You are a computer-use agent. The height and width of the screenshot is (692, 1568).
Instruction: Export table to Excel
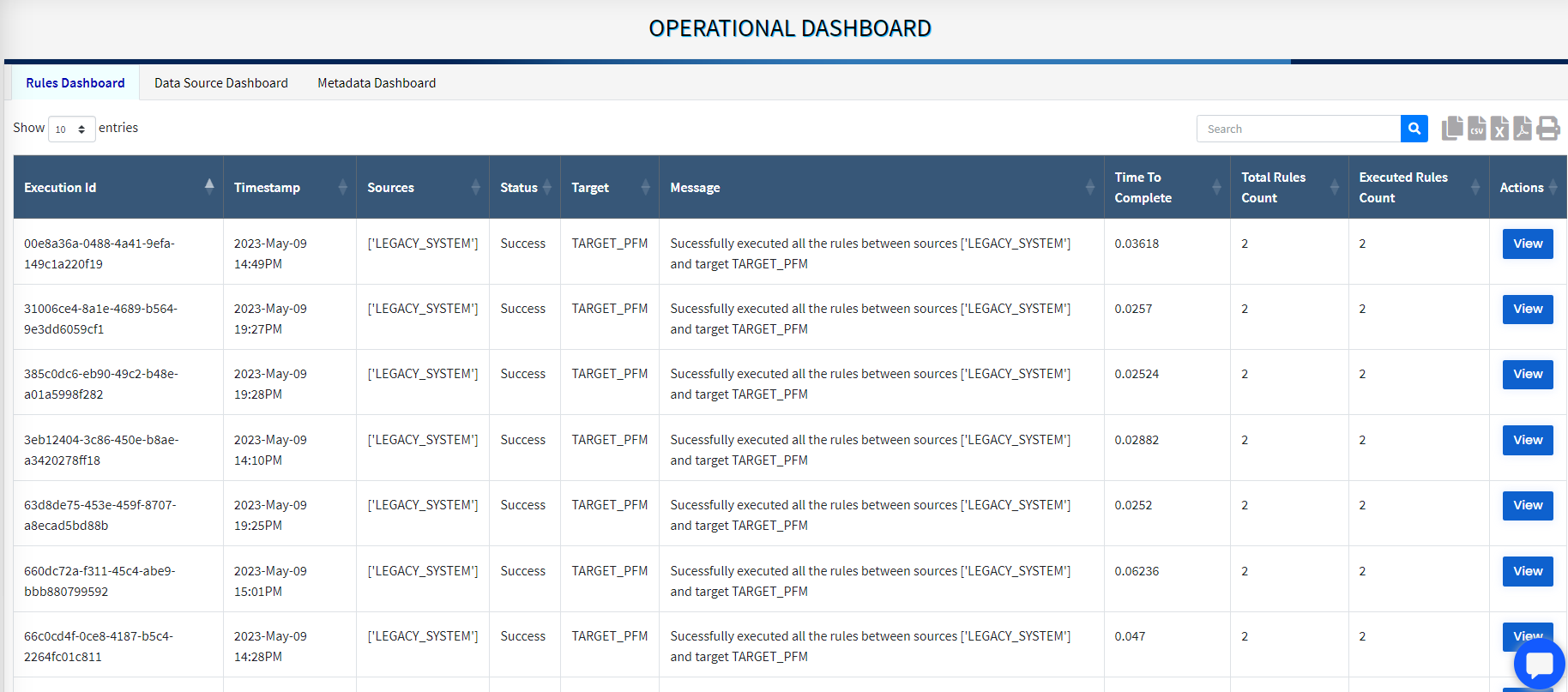click(1499, 129)
